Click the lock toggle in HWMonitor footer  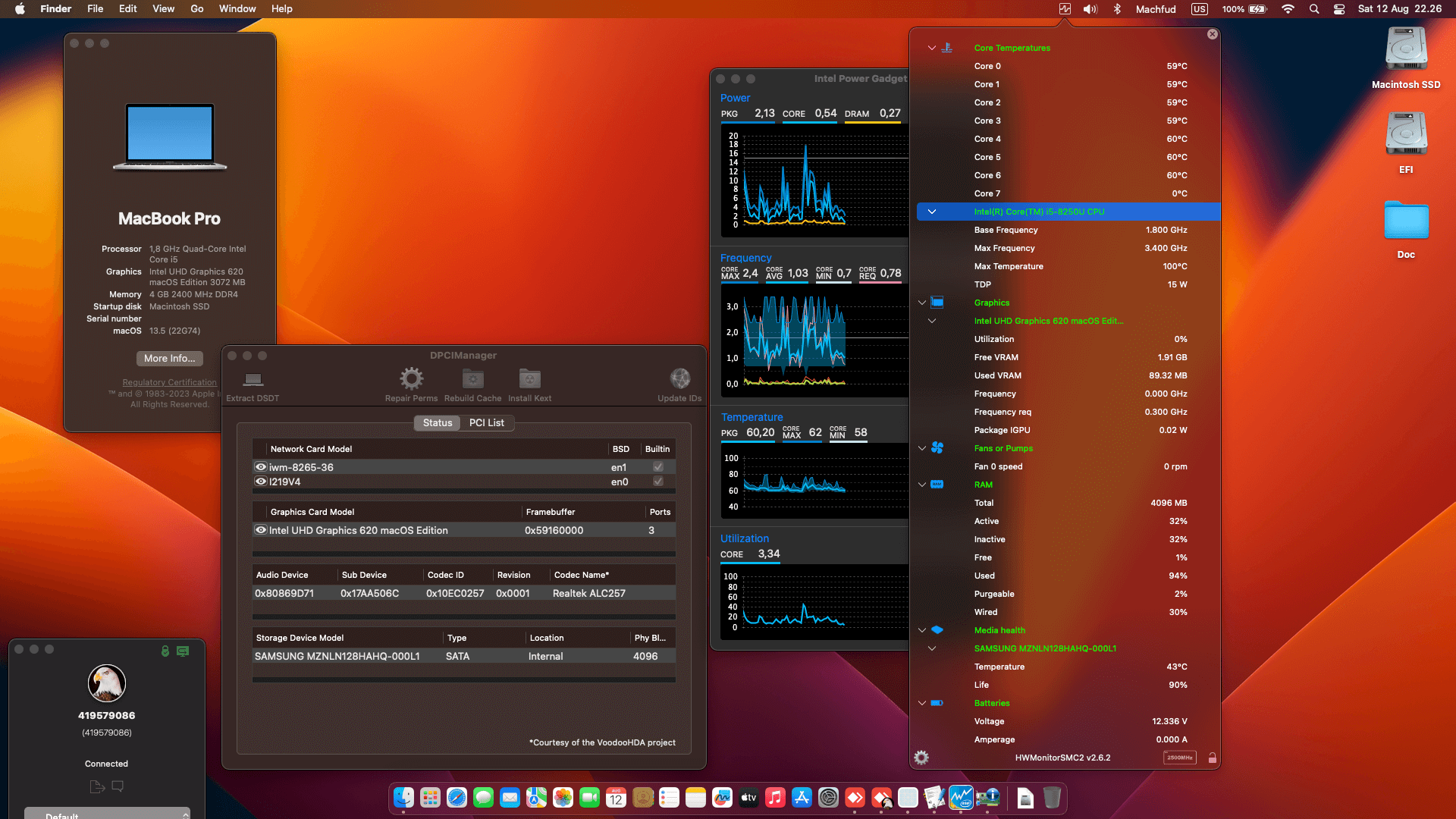tap(1211, 757)
